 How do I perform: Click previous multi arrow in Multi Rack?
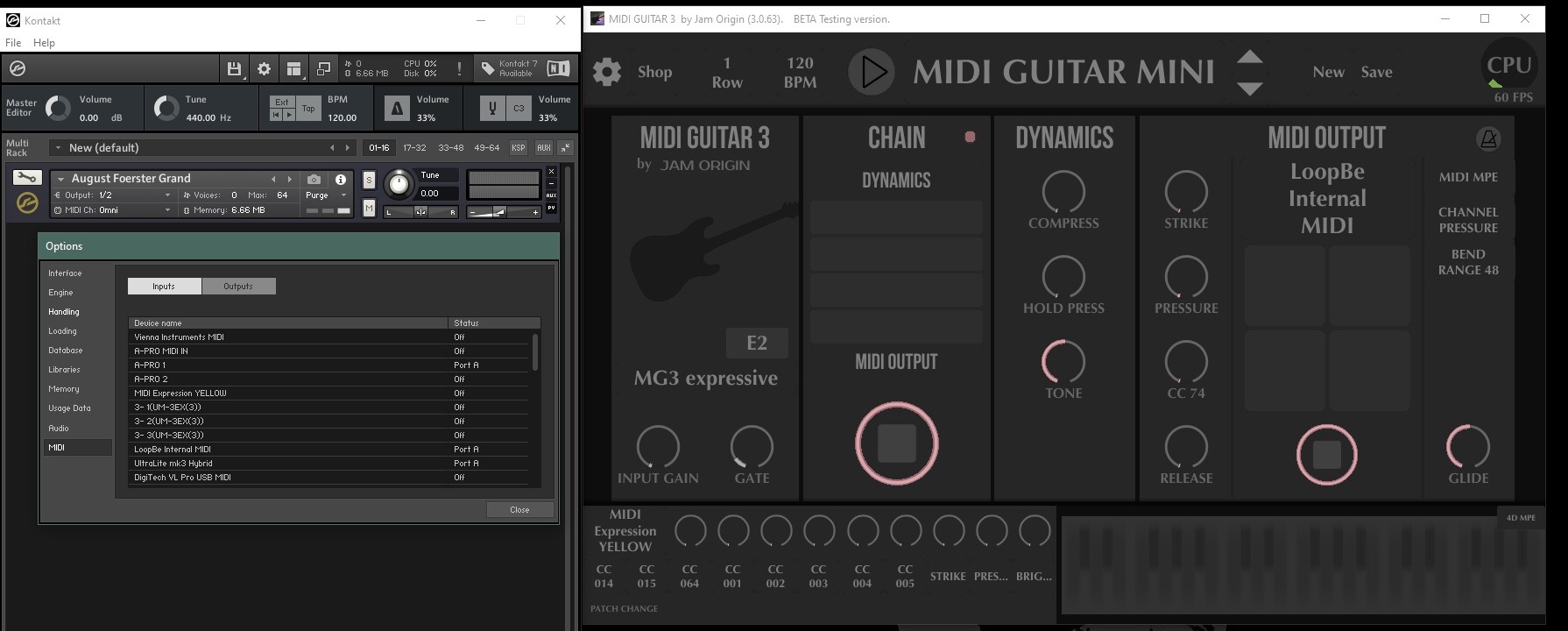click(332, 148)
